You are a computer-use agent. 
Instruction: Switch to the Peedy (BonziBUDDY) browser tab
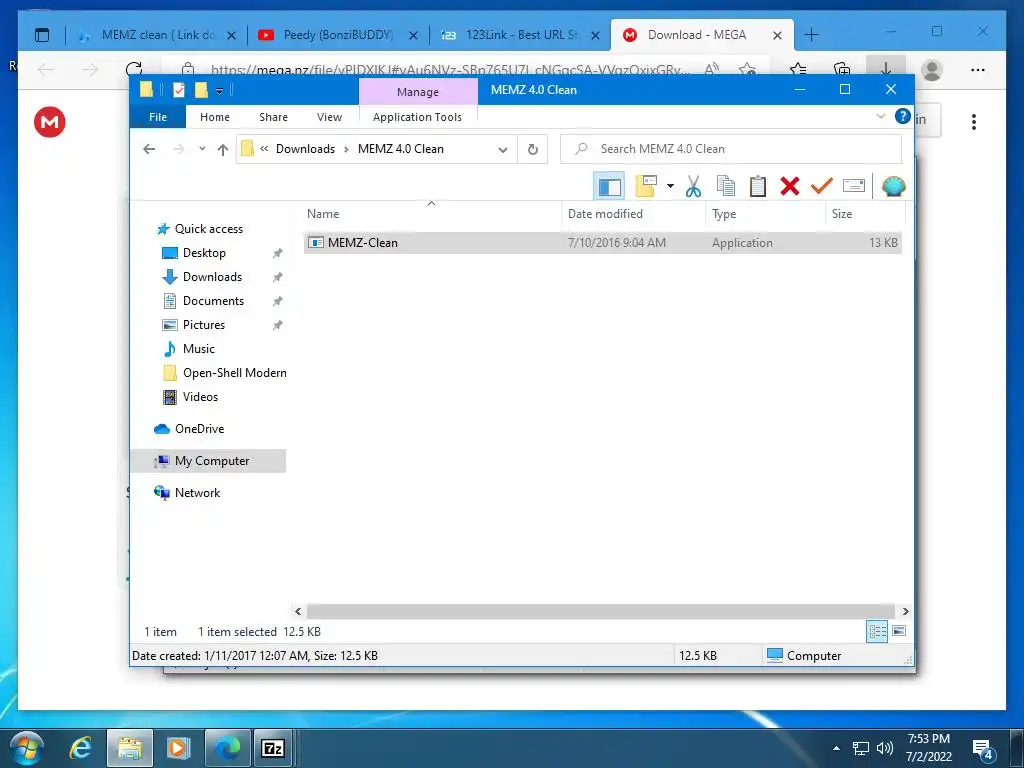pos(338,35)
